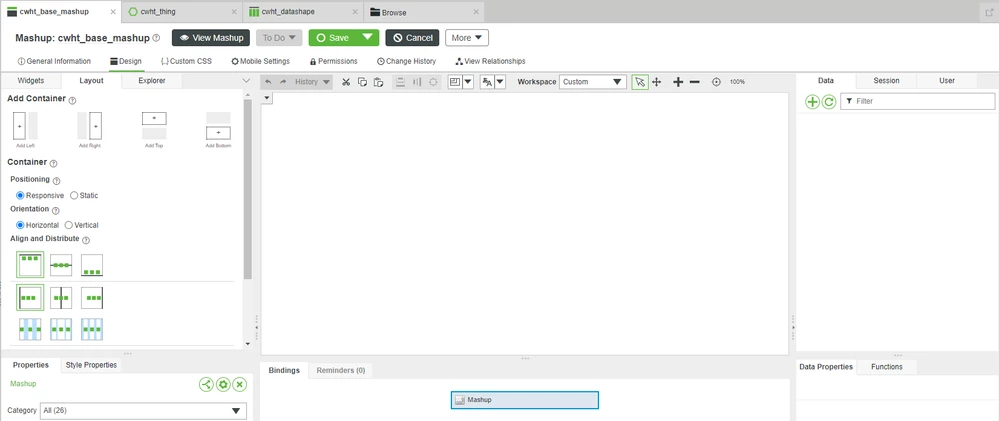The width and height of the screenshot is (999, 421).
Task: Click the layout preview icon in the toolbar
Action: coord(454,82)
